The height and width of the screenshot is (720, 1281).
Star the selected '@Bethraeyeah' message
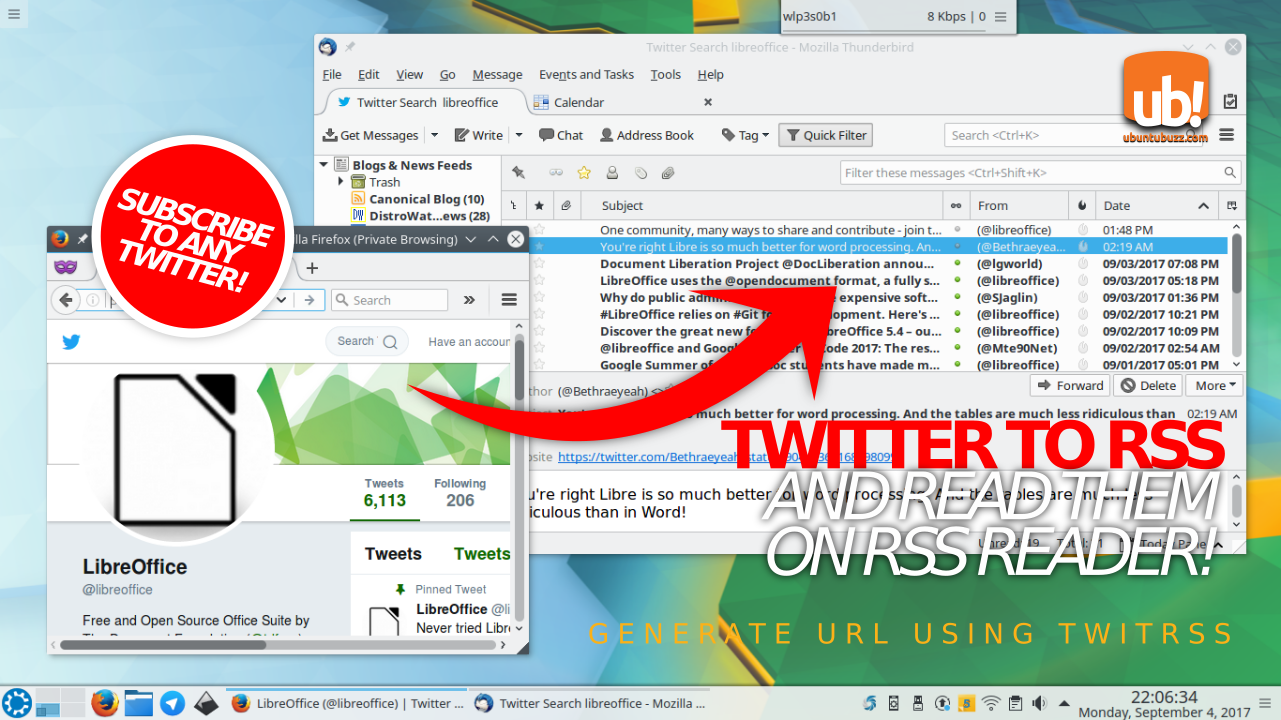pos(539,246)
